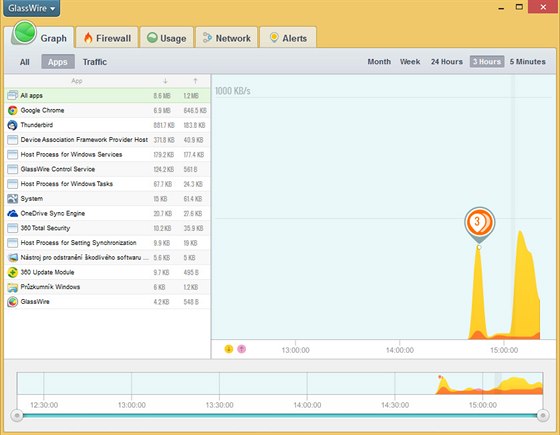Open the Network tab

point(226,38)
